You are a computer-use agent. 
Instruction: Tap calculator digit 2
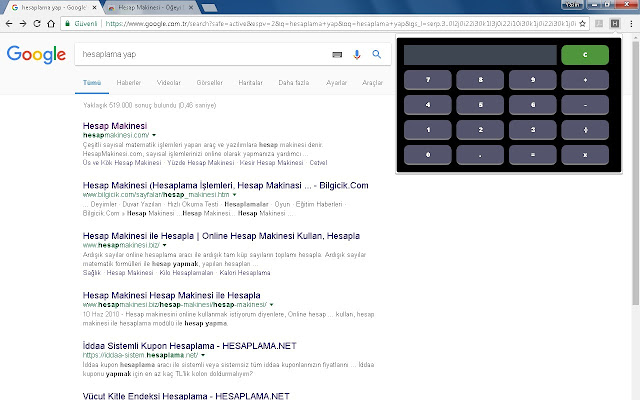[x=480, y=130]
